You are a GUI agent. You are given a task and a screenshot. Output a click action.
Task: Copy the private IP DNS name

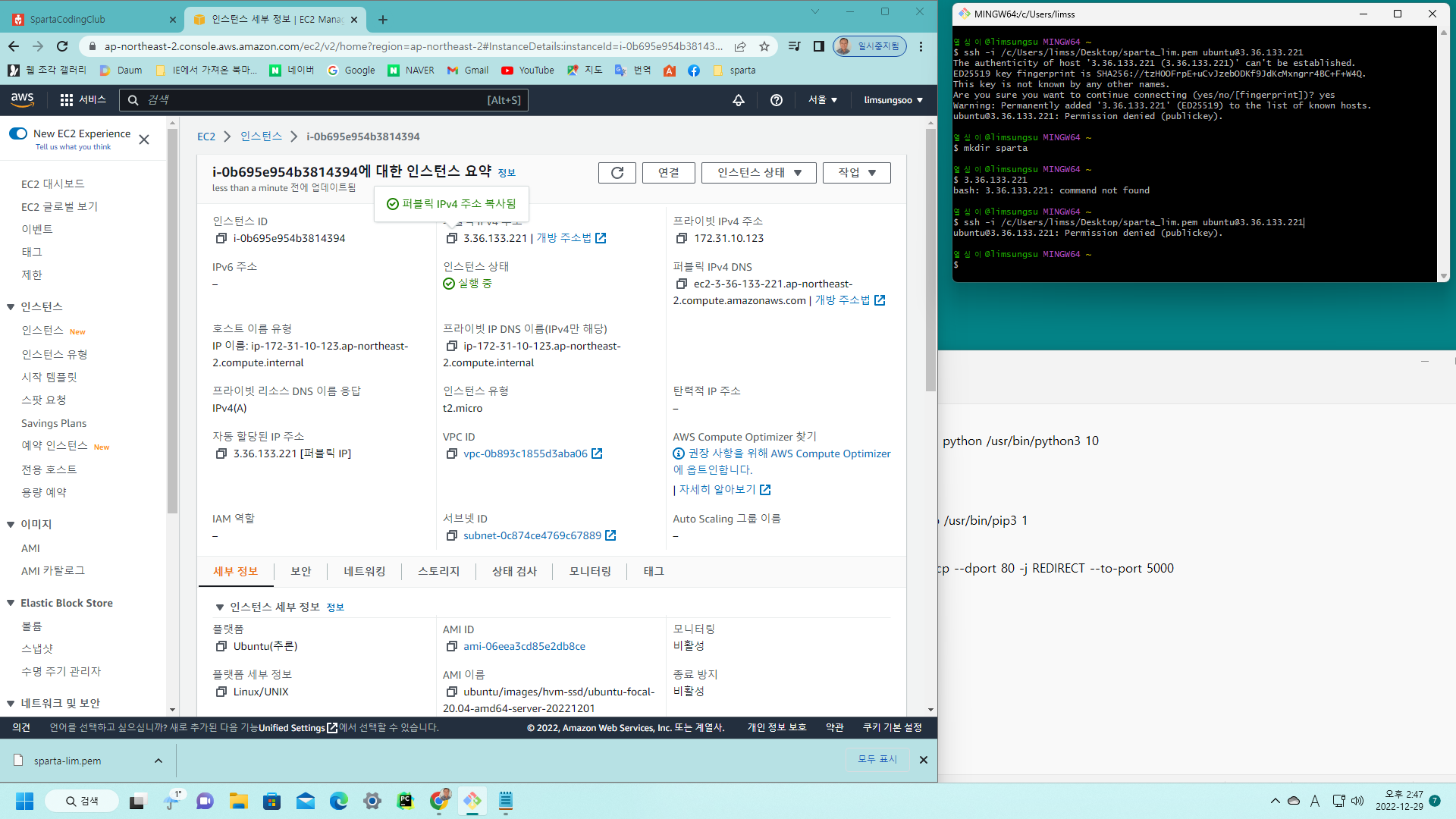tap(452, 346)
